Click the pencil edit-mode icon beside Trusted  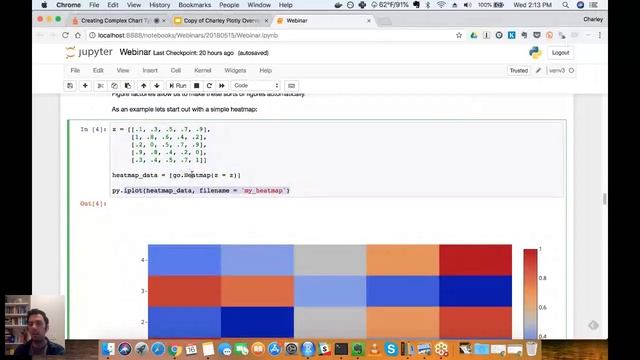(x=538, y=71)
